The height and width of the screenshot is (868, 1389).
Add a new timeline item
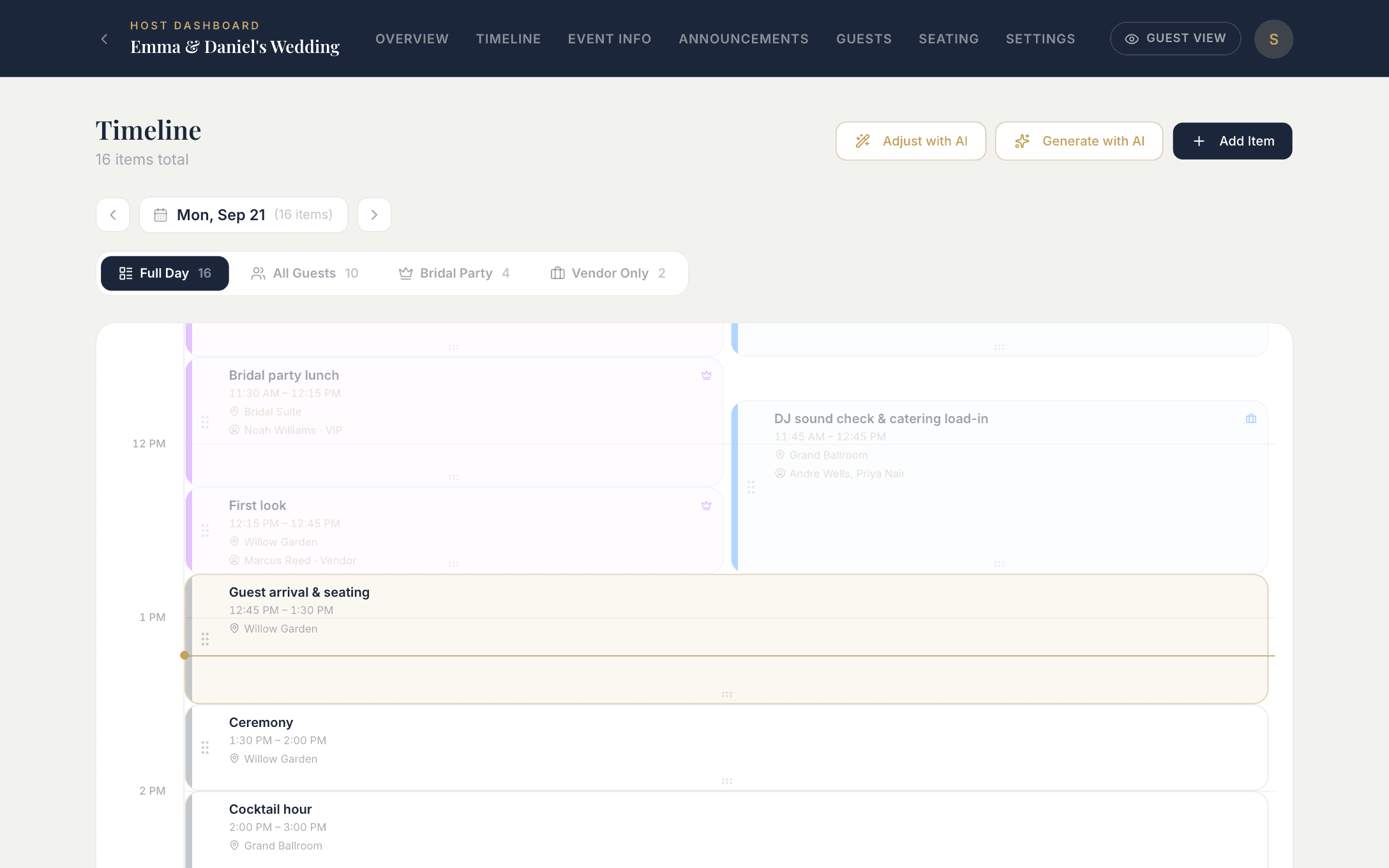click(x=1233, y=141)
